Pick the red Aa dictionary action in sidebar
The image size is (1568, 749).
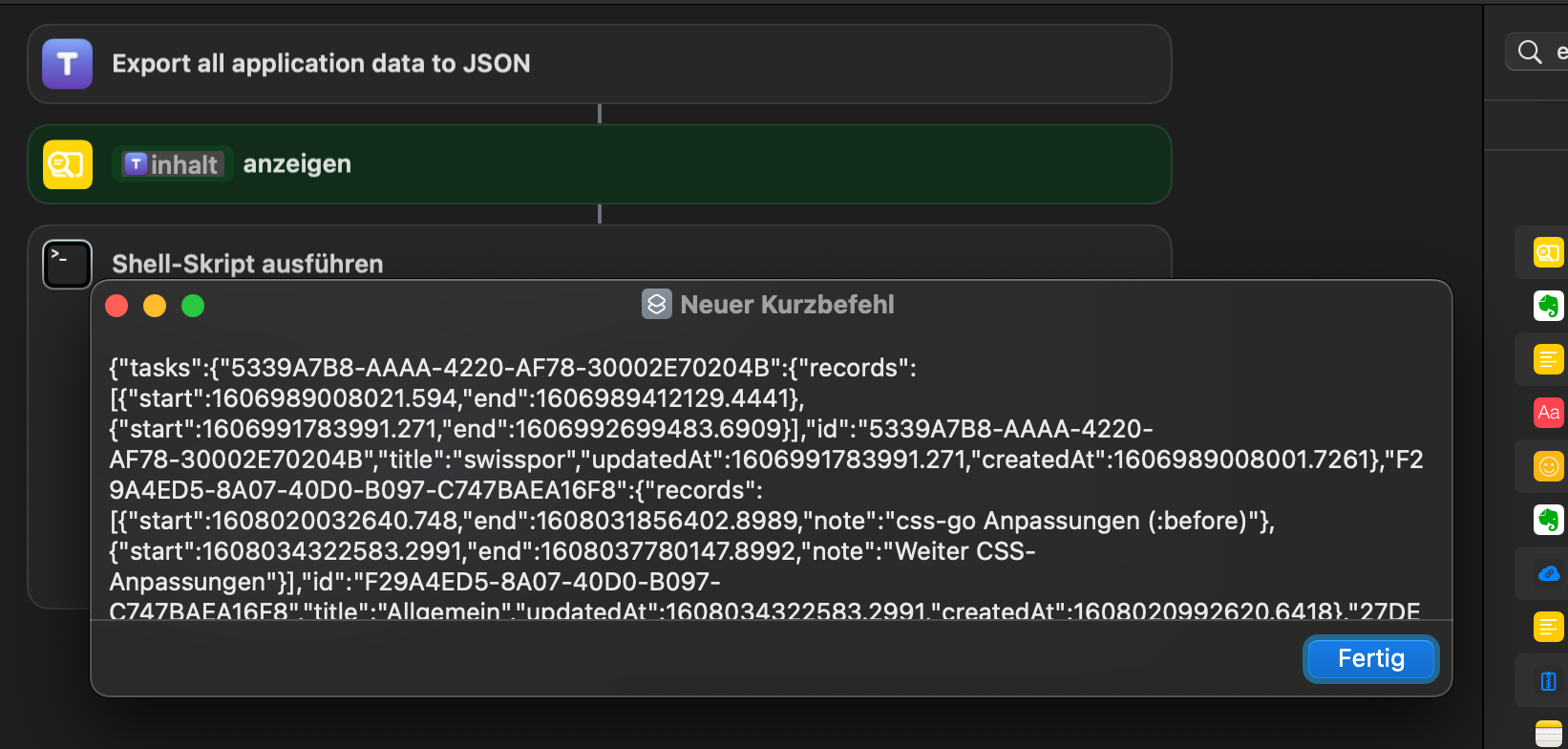point(1548,413)
